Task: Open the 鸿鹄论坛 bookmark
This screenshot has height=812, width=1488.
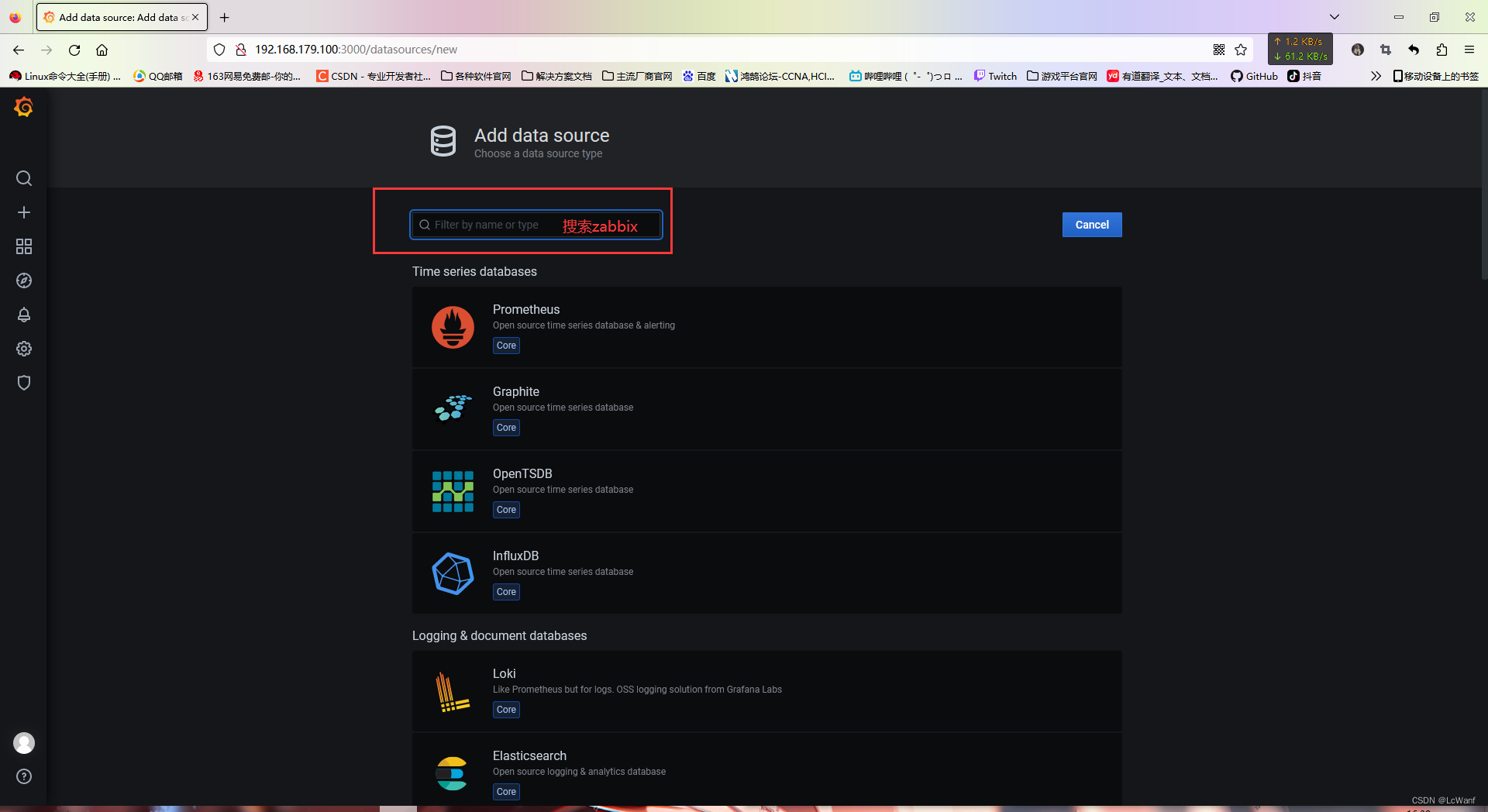Action: coord(781,76)
